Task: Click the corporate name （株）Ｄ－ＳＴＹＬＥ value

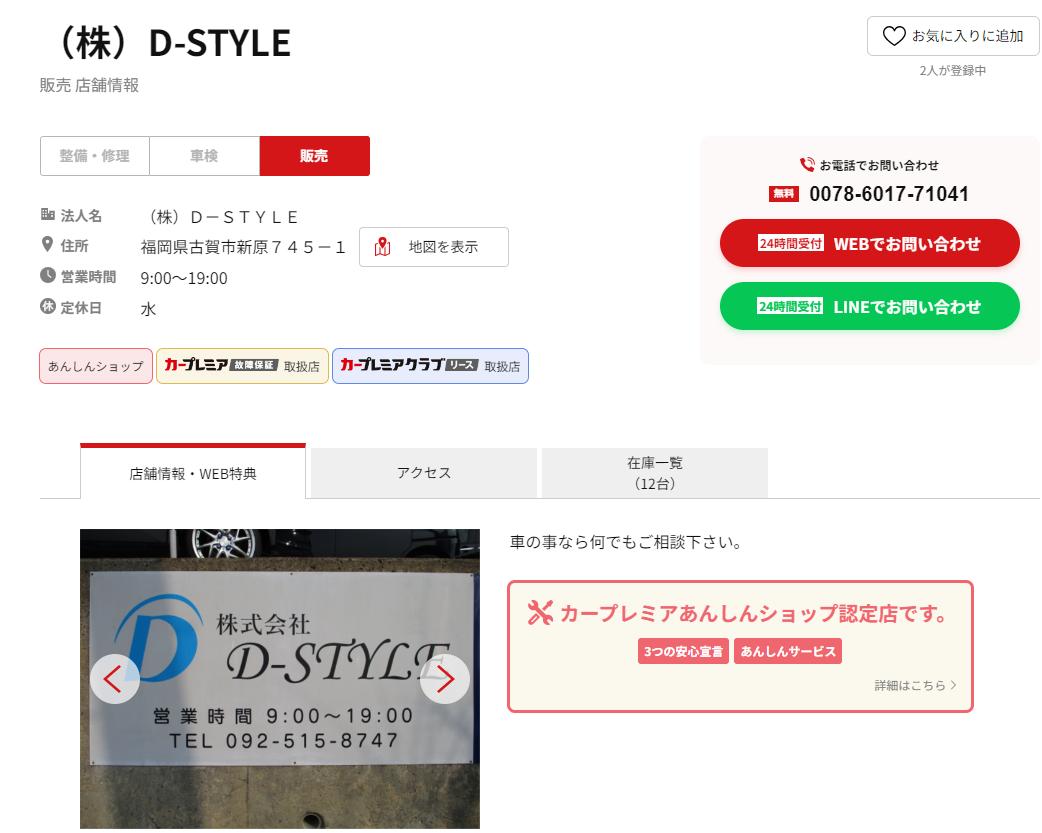Action: pyautogui.click(x=223, y=217)
